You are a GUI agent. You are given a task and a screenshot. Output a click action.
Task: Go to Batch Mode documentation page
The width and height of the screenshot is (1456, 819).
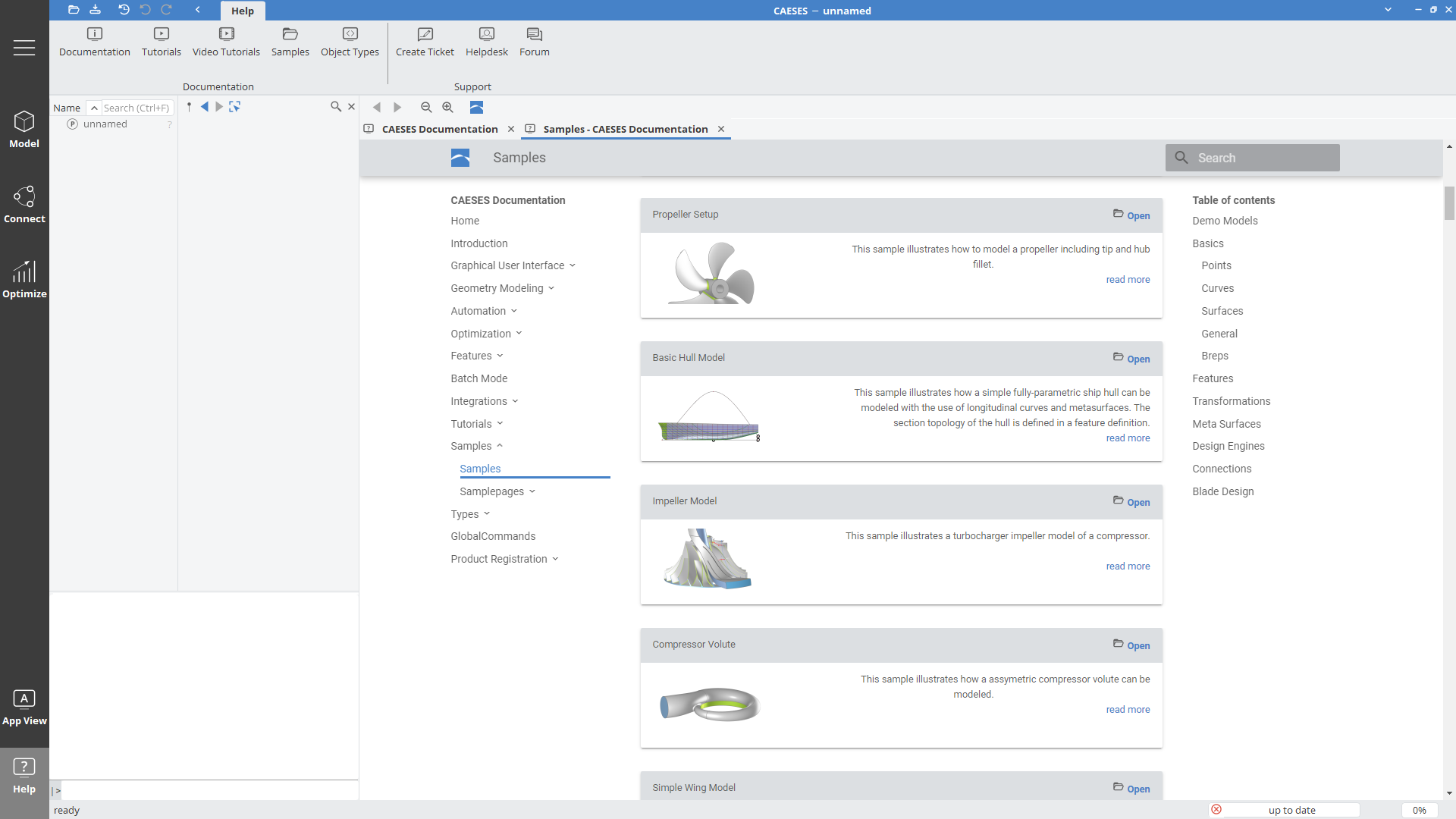(x=479, y=378)
